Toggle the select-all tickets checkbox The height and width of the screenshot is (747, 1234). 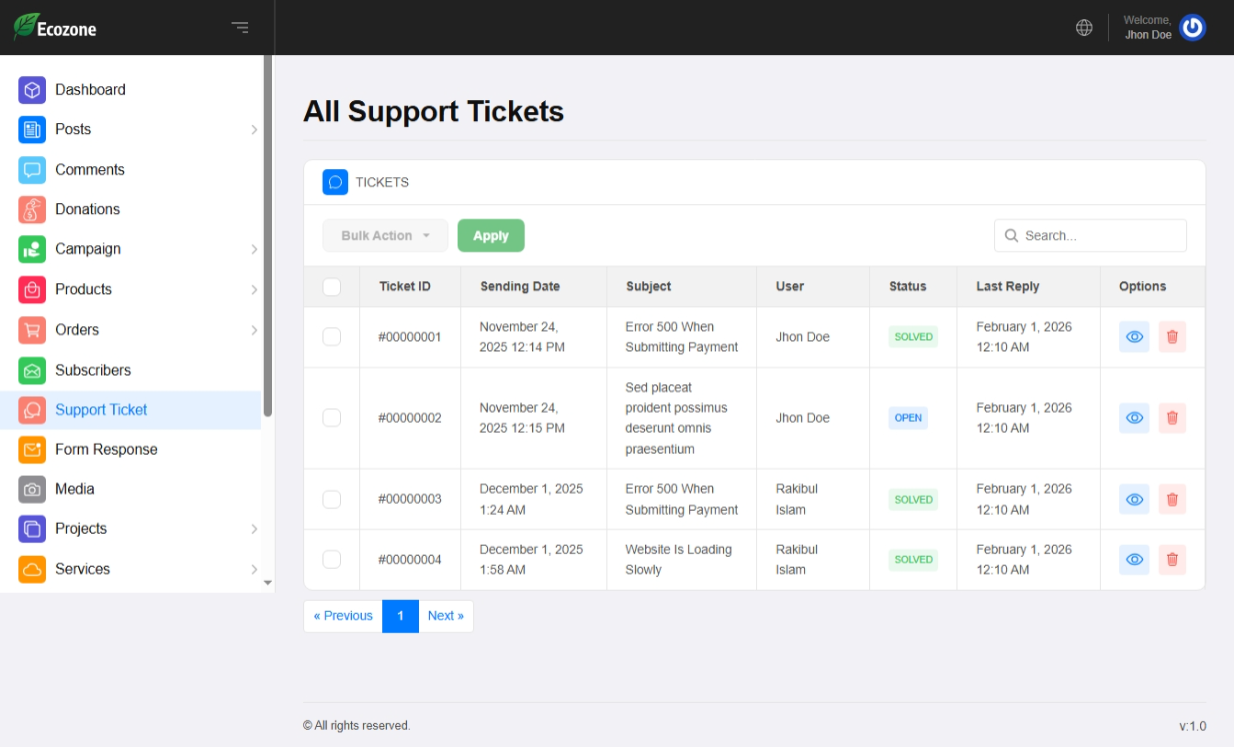[x=332, y=287]
